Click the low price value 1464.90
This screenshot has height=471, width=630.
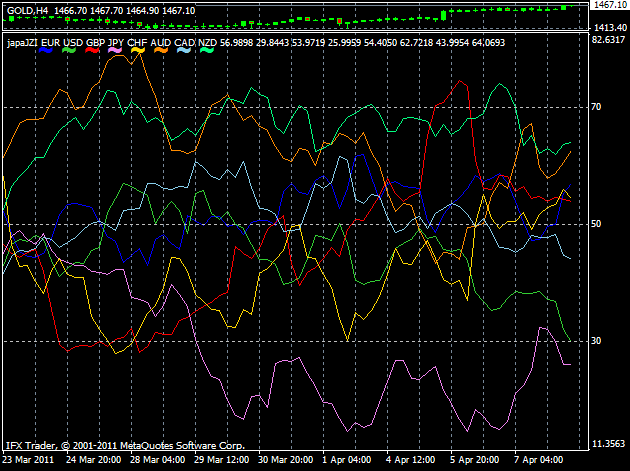(x=143, y=11)
